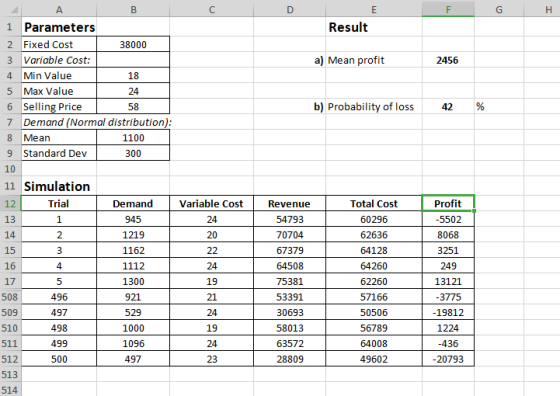Select Standard Dev value 300
The height and width of the screenshot is (396, 560).
click(x=133, y=153)
